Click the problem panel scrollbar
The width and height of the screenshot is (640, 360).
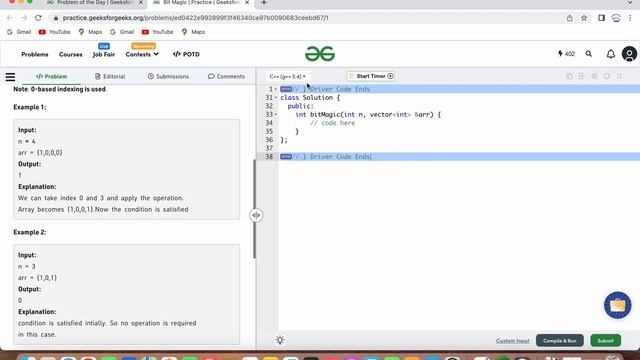pos(254,208)
